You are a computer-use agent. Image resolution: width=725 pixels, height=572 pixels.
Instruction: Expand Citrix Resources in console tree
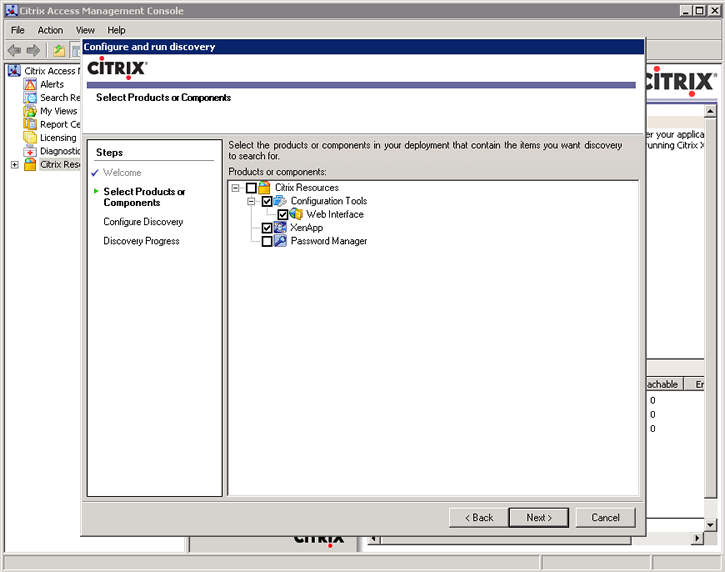click(x=14, y=165)
